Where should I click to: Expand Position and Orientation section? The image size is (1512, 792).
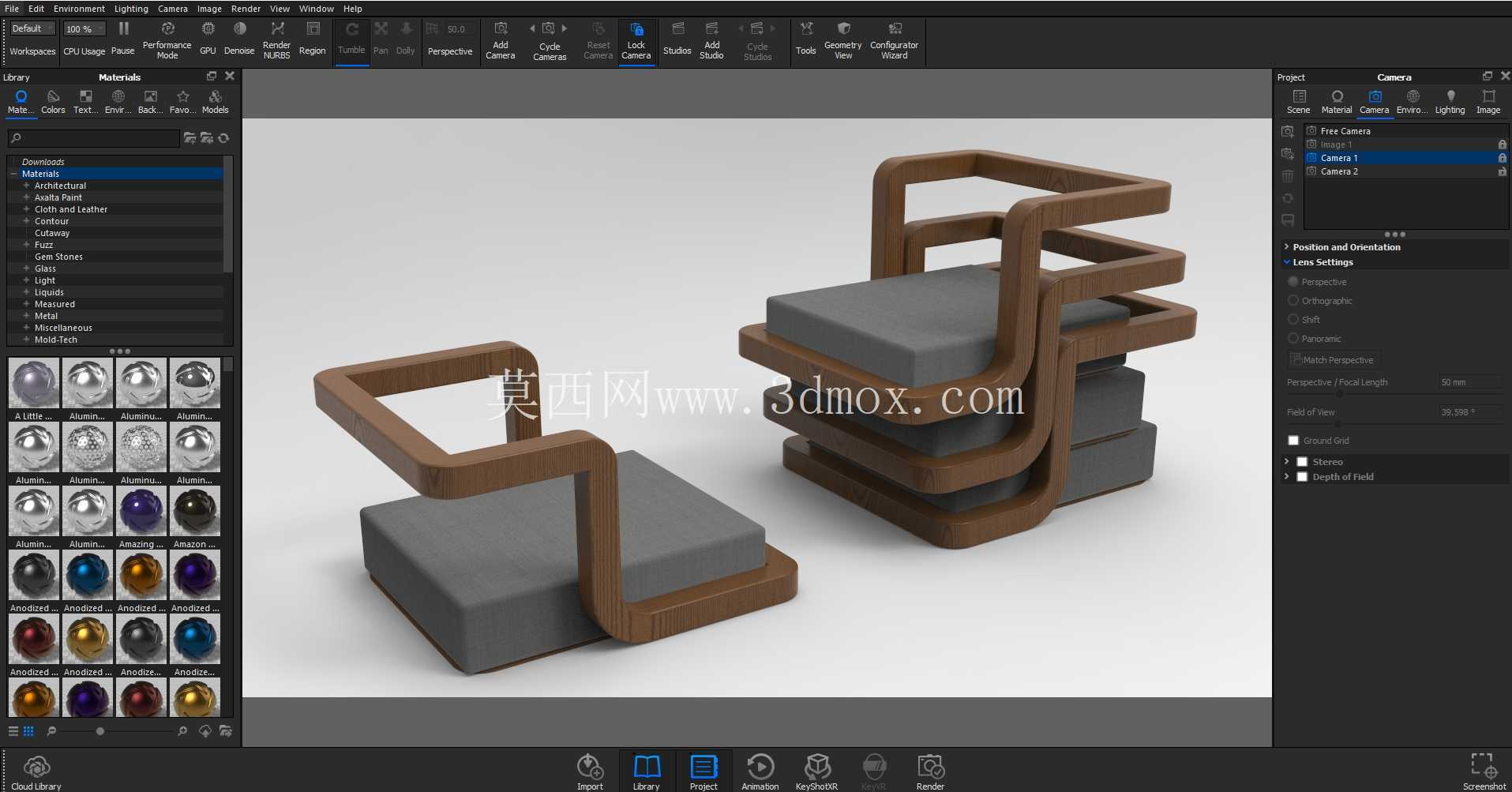pos(1286,247)
